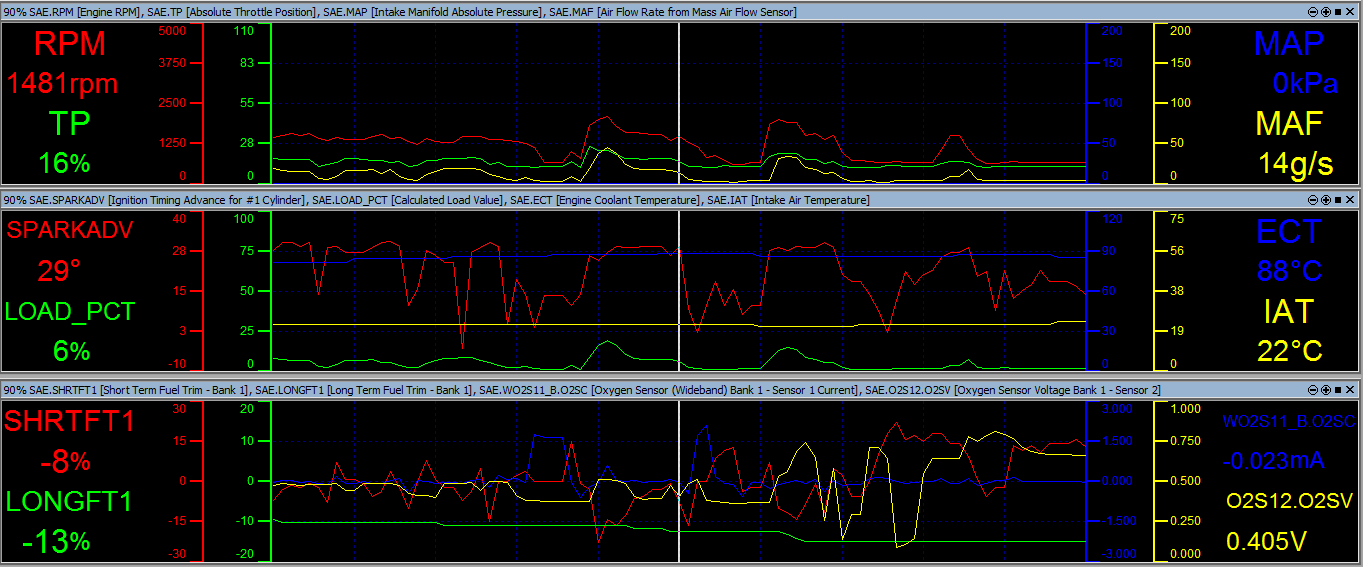Image resolution: width=1363 pixels, height=567 pixels.
Task: Click the LONGFT1 -13% readout
Action: [56, 541]
